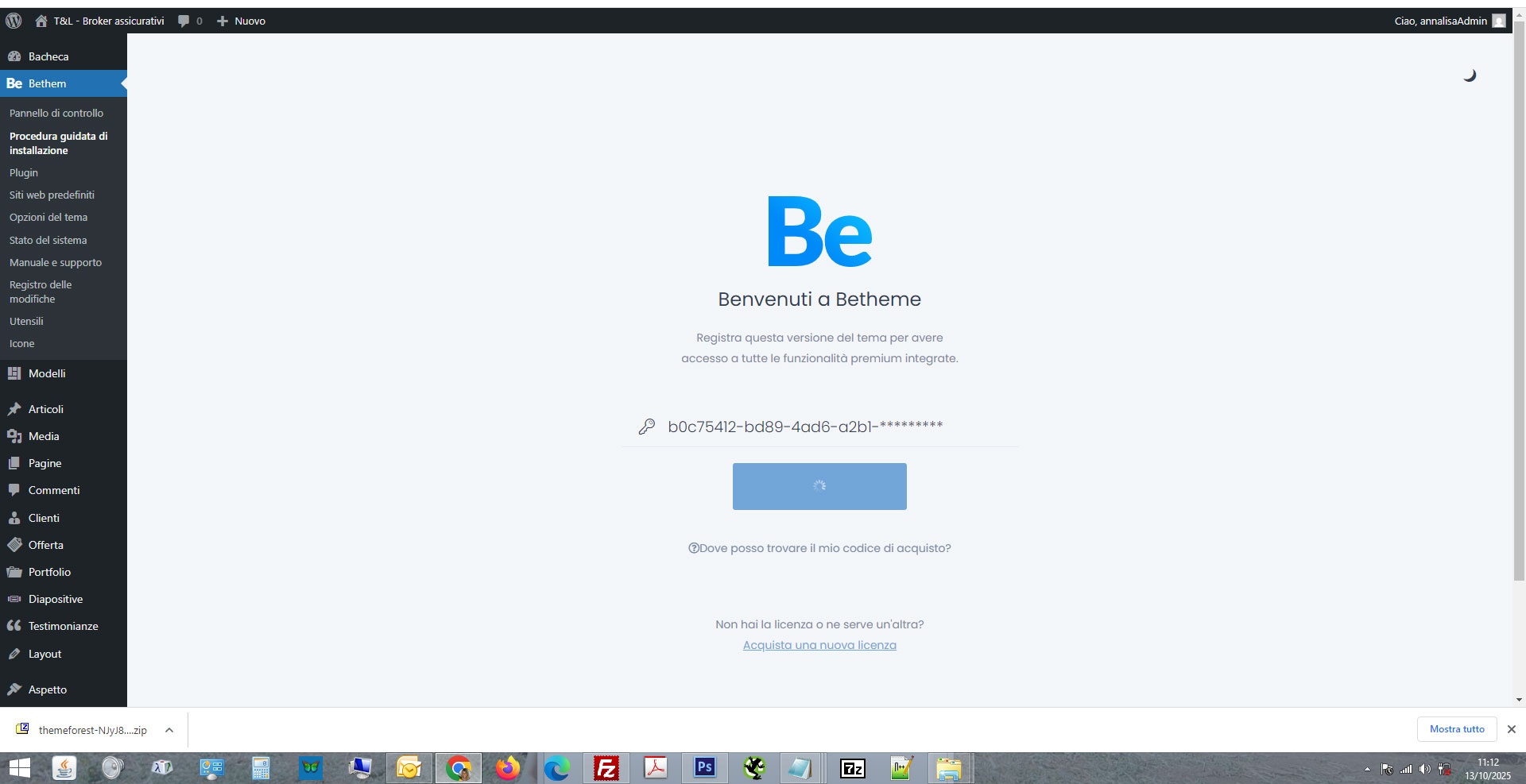Open Photoshop from the taskbar
The width and height of the screenshot is (1526, 784).
coord(704,768)
